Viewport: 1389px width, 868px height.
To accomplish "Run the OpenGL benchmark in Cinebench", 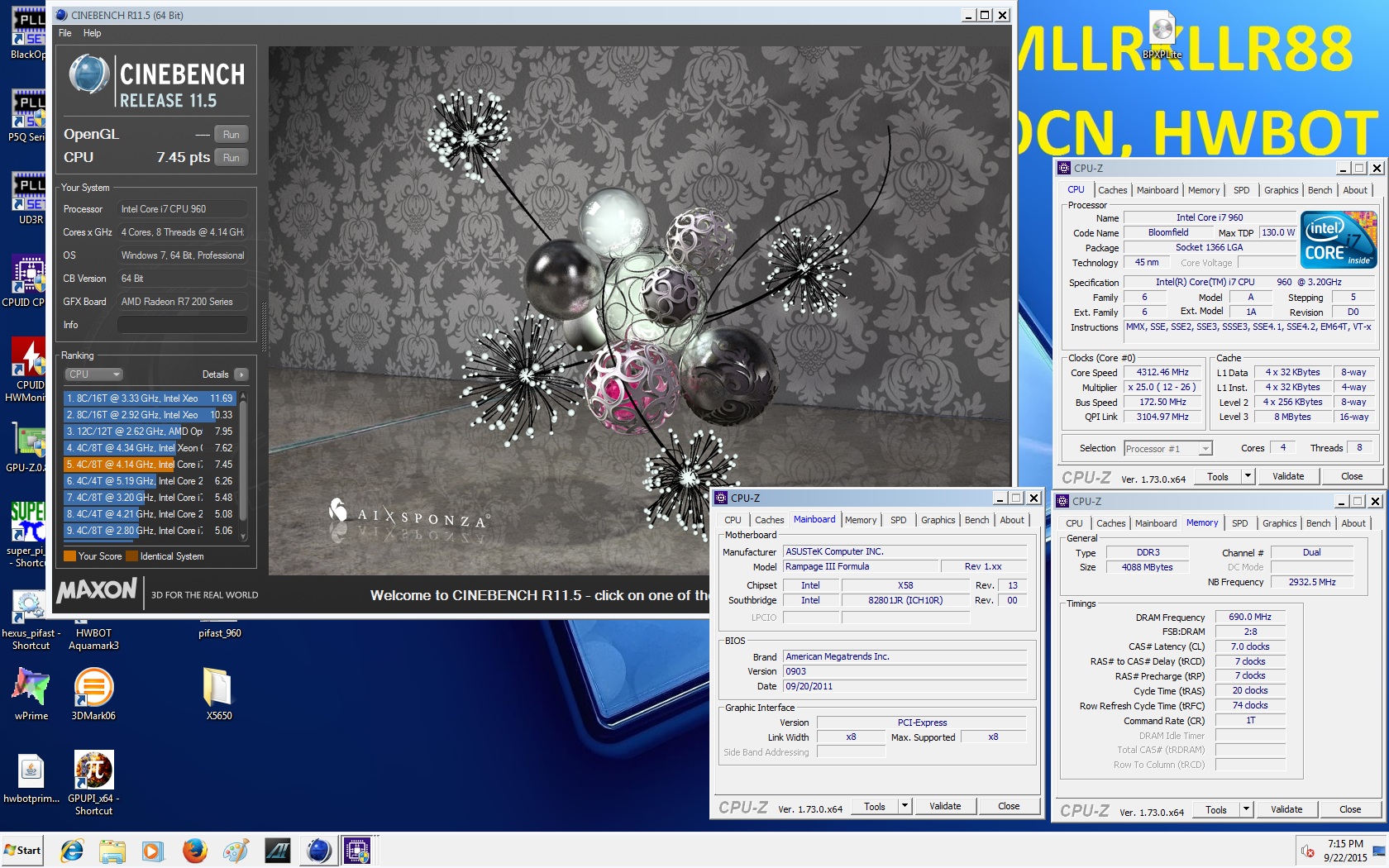I will coord(231,135).
